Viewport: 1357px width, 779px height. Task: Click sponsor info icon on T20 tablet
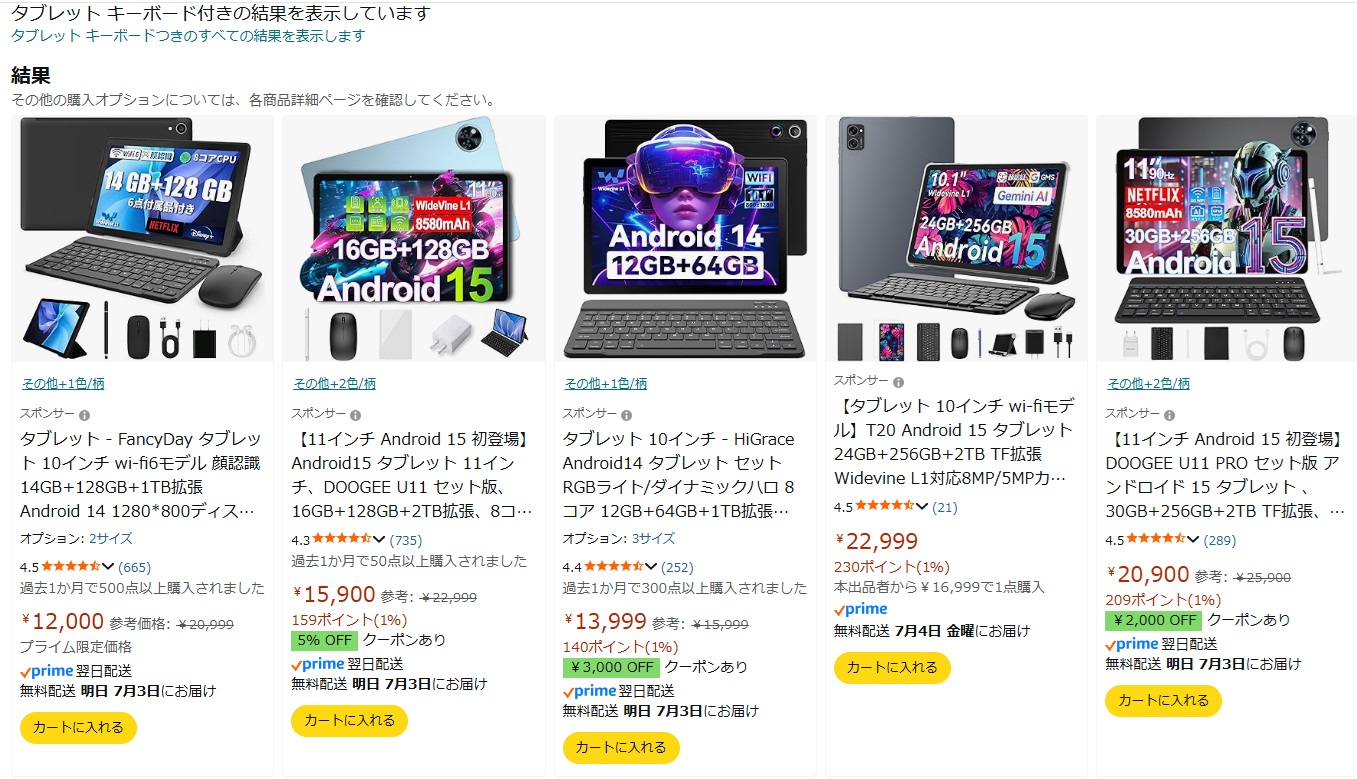coord(898,382)
